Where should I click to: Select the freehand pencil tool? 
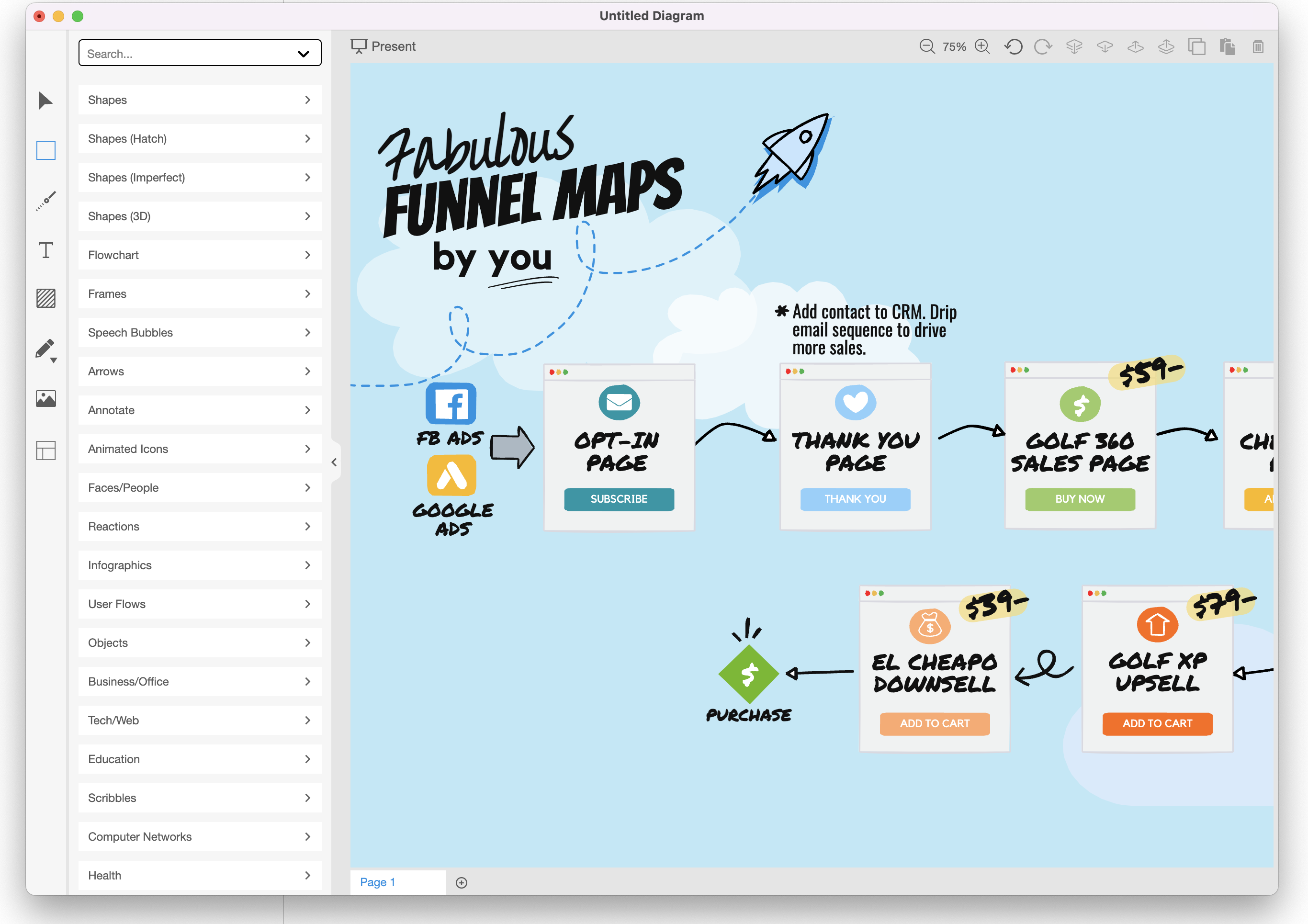(x=45, y=349)
